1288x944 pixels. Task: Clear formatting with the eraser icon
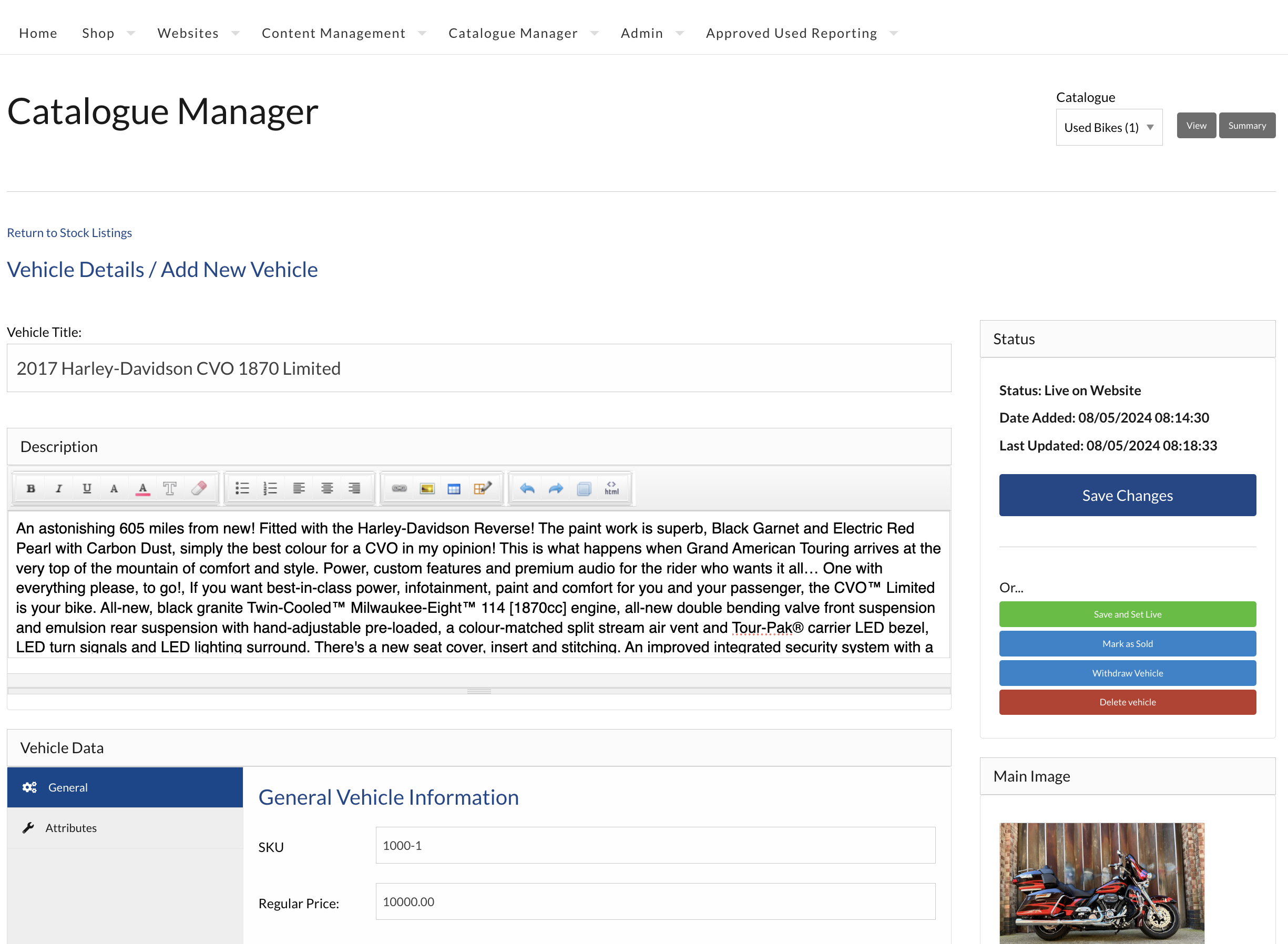pyautogui.click(x=198, y=489)
